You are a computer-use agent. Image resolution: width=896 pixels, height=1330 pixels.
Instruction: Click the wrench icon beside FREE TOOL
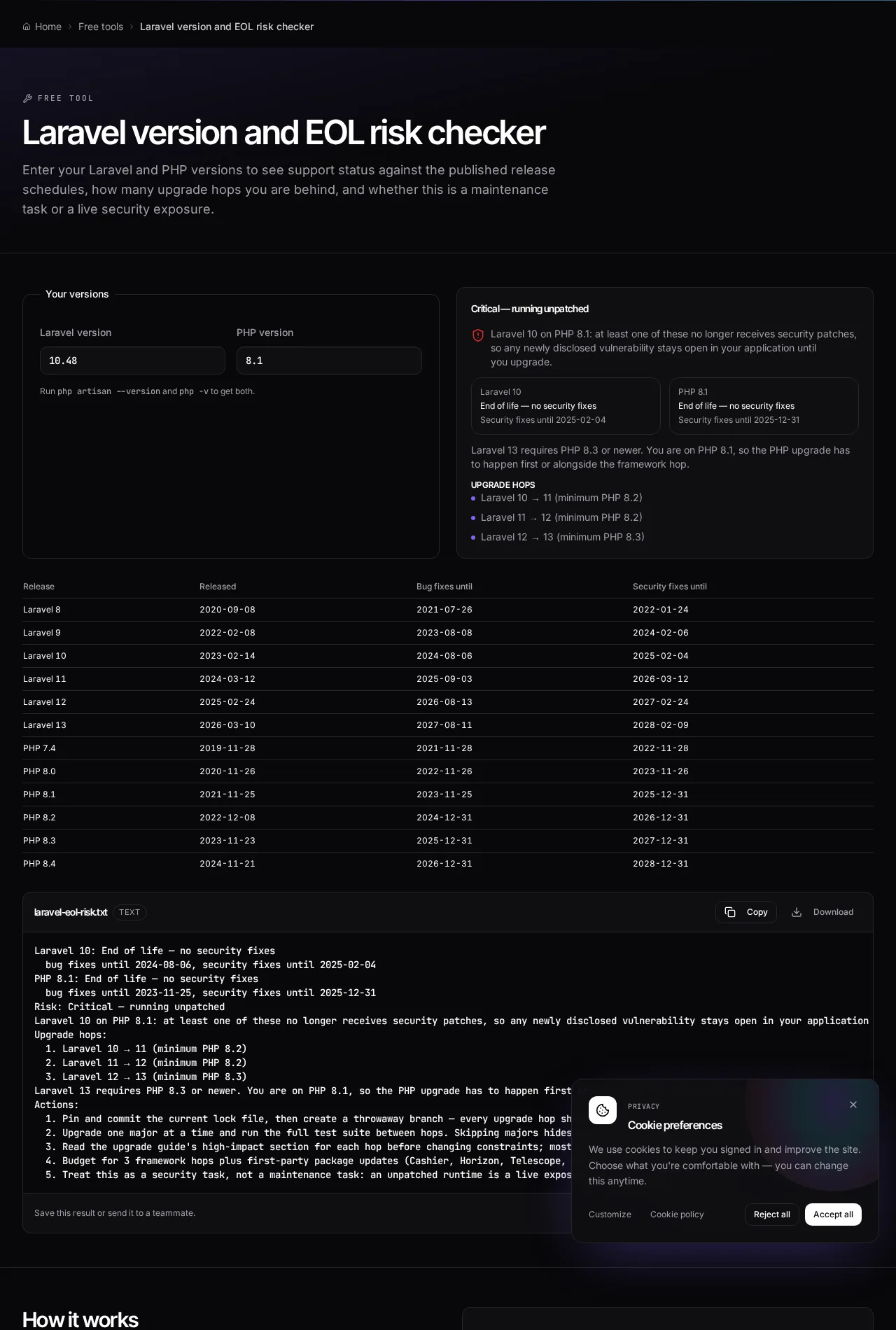point(27,98)
